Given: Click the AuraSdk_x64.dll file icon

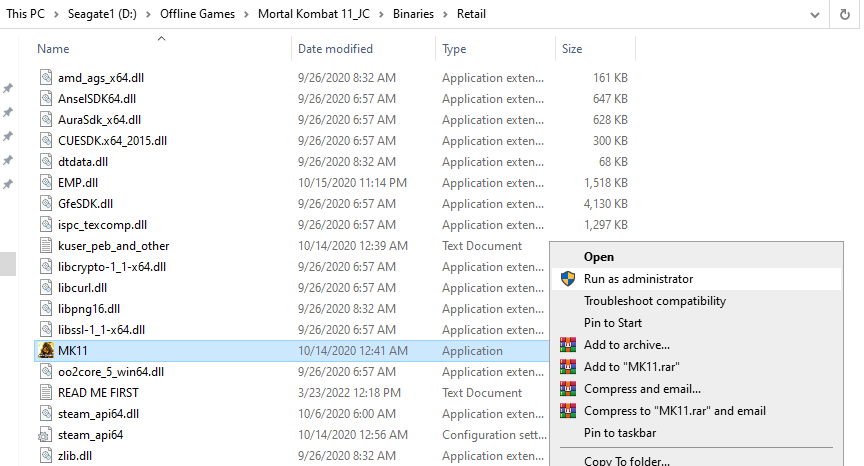Looking at the screenshot, I should point(46,119).
